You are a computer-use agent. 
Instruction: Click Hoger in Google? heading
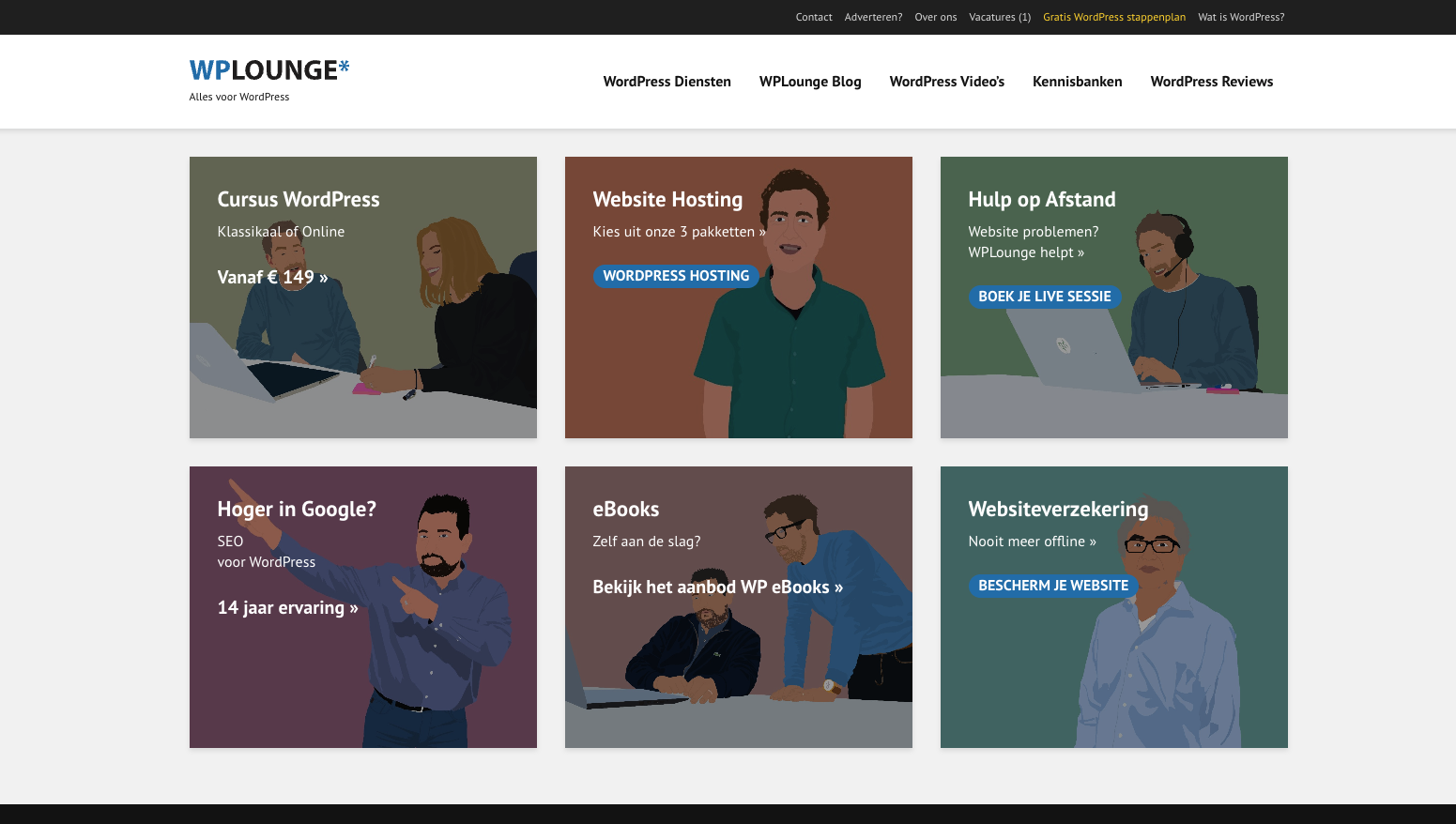pyautogui.click(x=297, y=509)
